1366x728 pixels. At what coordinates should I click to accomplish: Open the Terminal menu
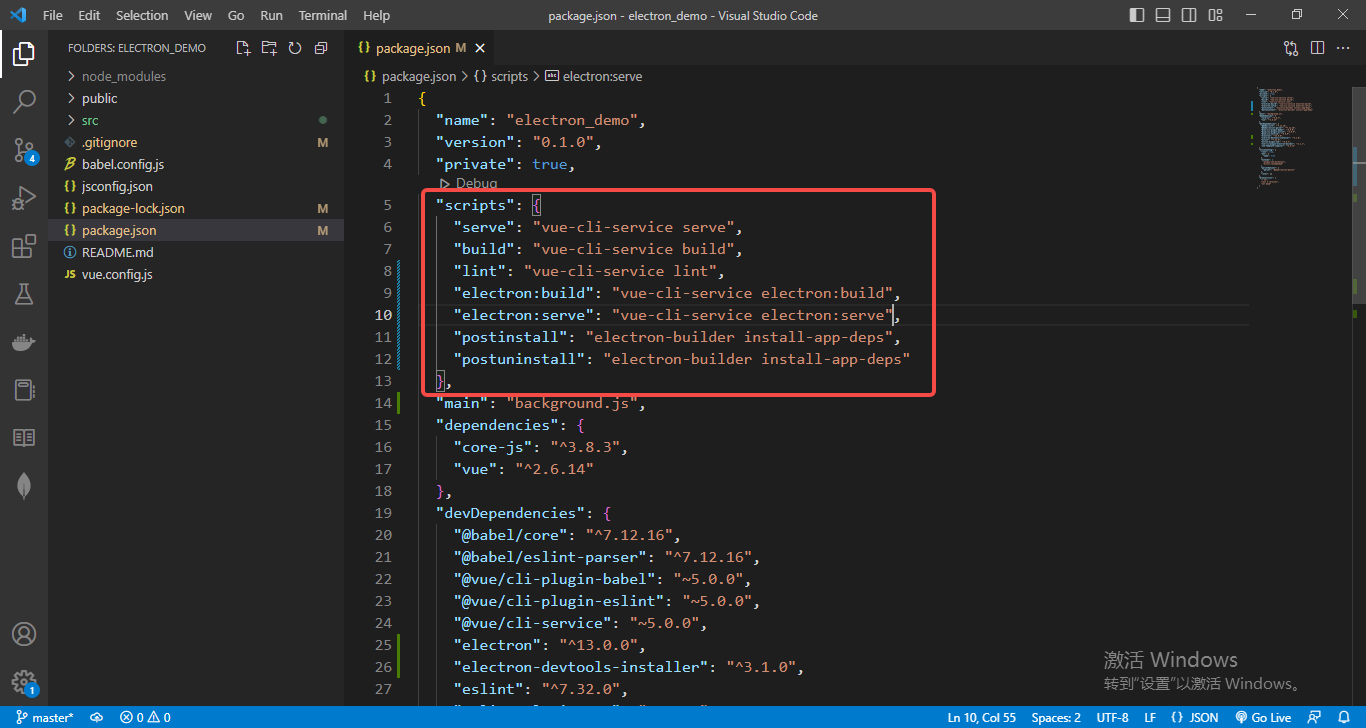[x=323, y=16]
